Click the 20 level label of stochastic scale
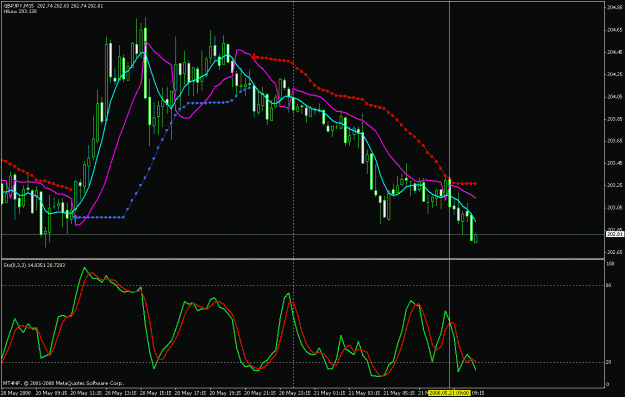This screenshot has height=397, width=625. pyautogui.click(x=609, y=362)
